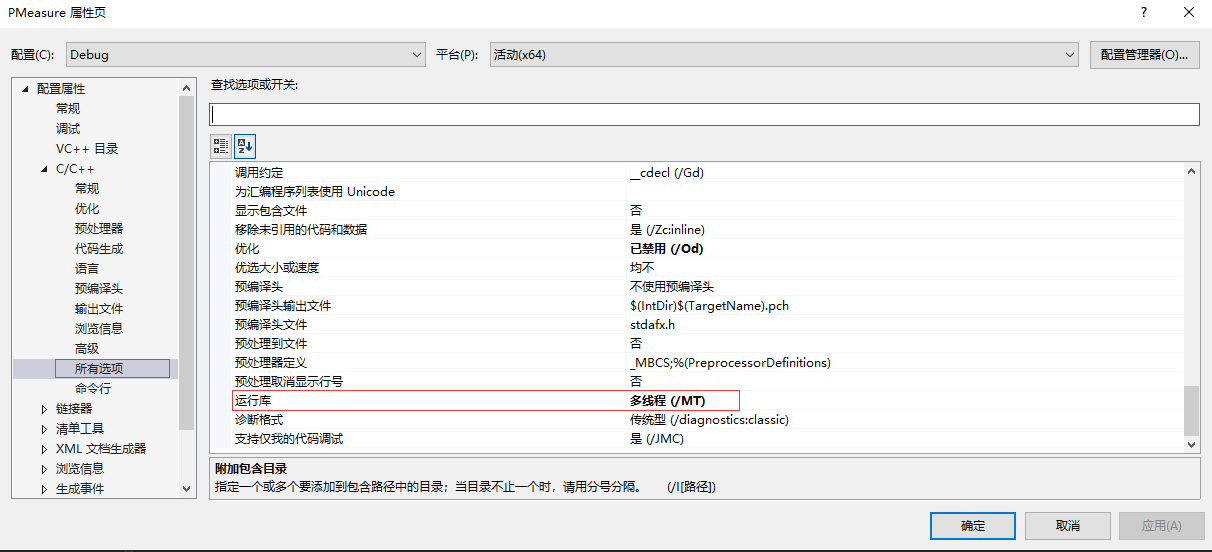Collapse the 配置属性 tree node
The image size is (1212, 552).
tap(25, 89)
